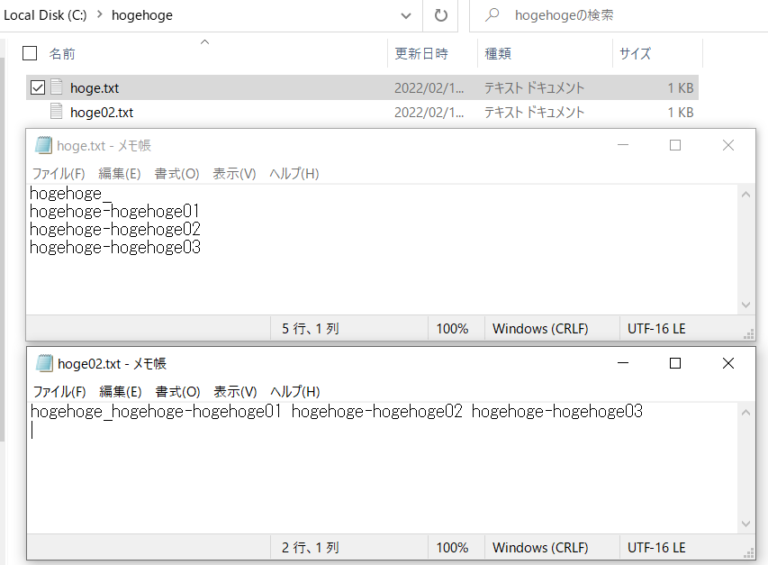Open ヘルプ(H) menu in hoge.txt window
The image size is (768, 565).
coord(294,174)
